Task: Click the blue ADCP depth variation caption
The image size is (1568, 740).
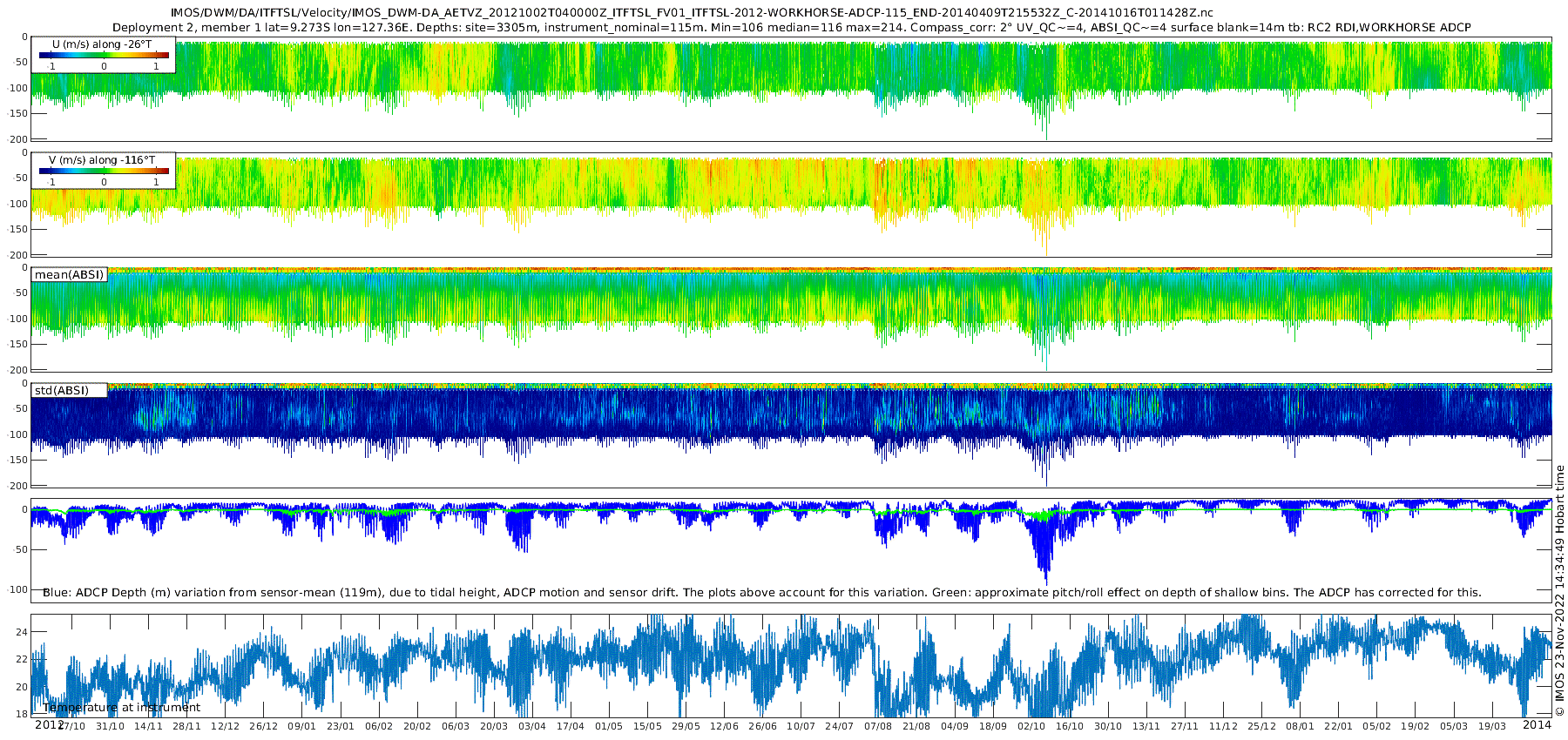Action: 762,593
